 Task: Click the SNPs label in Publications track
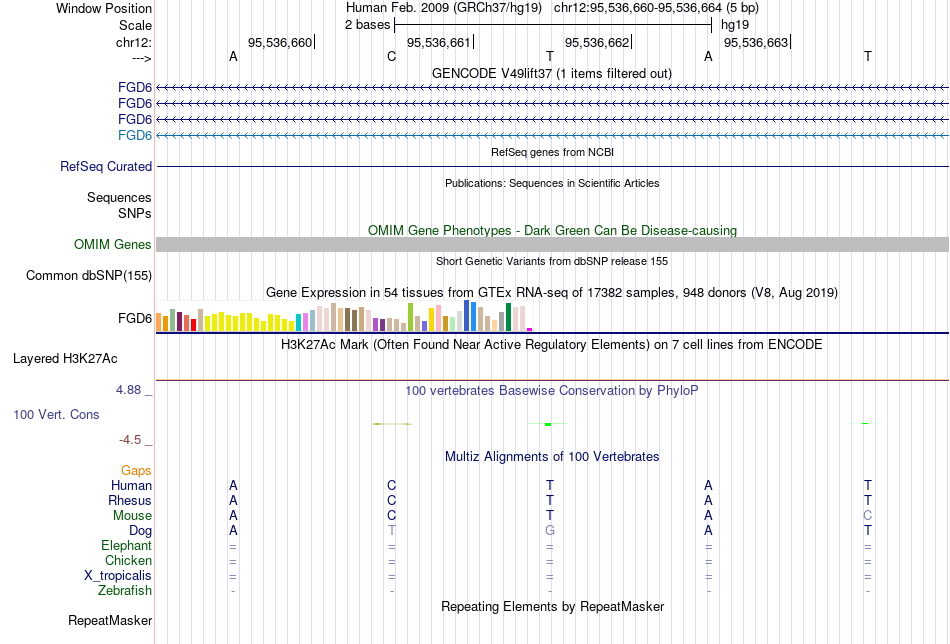(135, 213)
